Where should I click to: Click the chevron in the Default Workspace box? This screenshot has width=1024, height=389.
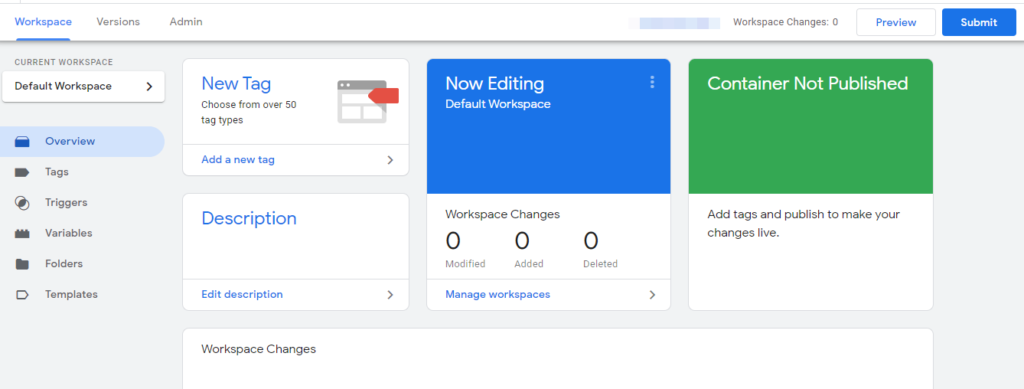tap(149, 86)
